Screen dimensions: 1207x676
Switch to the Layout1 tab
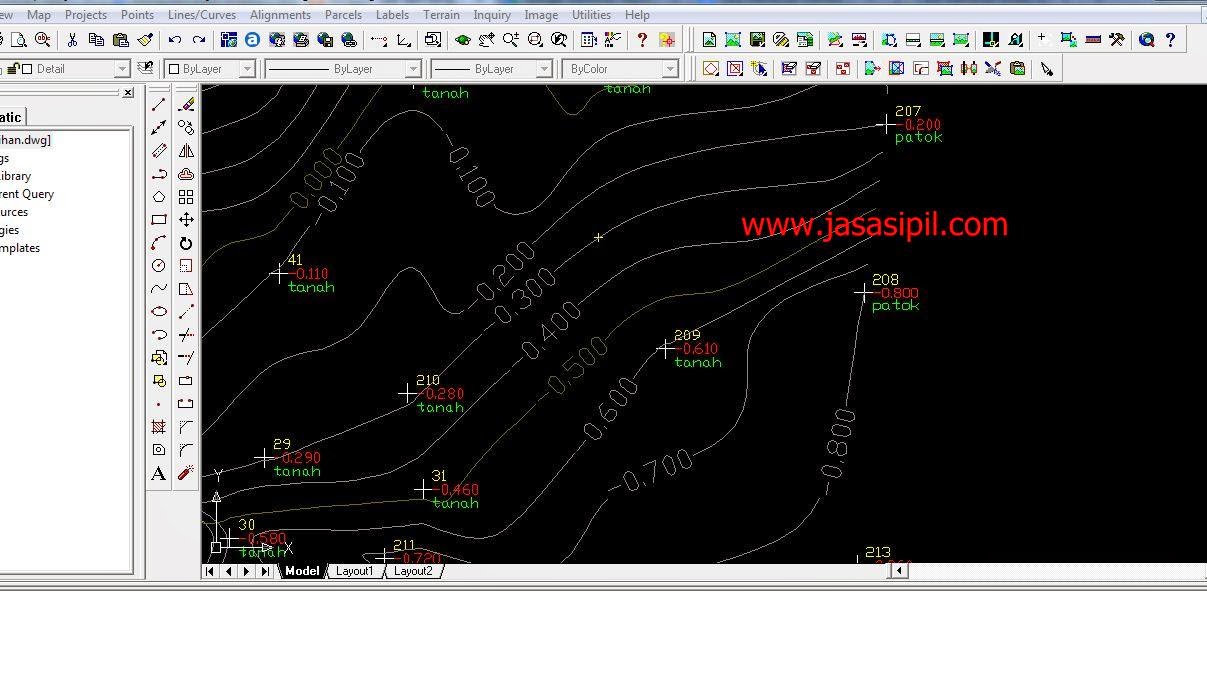[354, 571]
